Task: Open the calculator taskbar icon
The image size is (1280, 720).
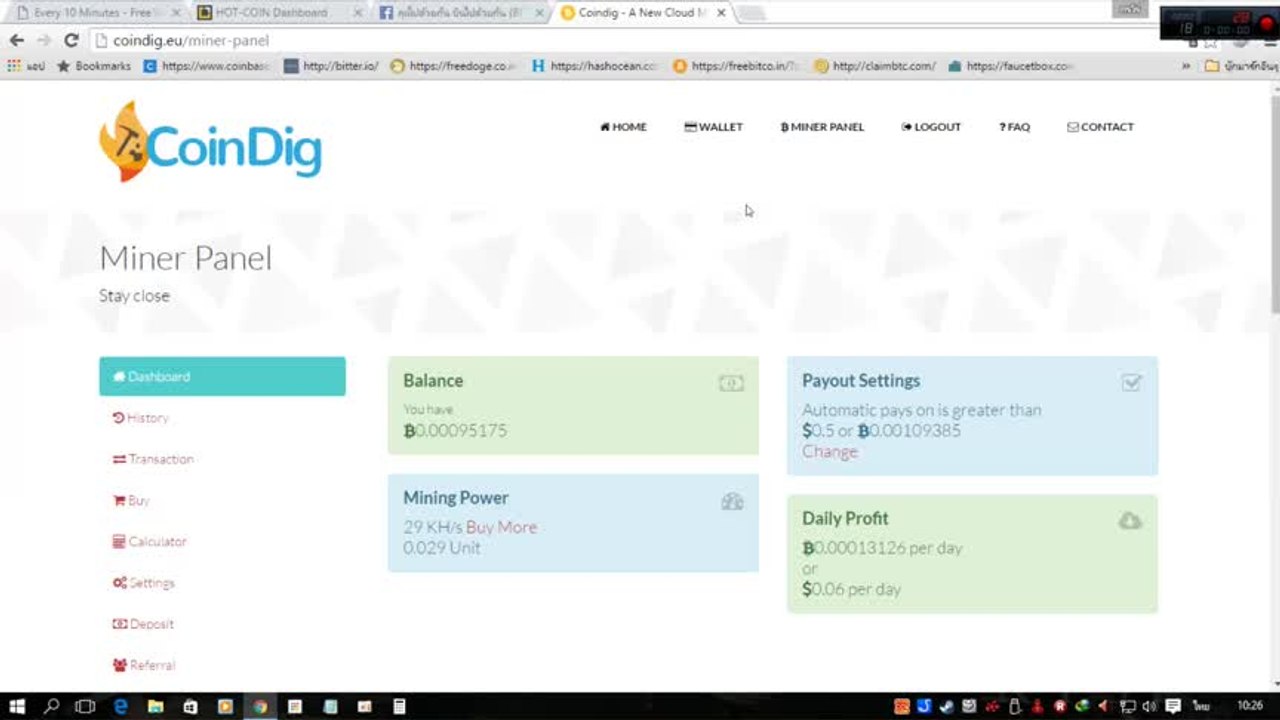Action: click(x=399, y=706)
